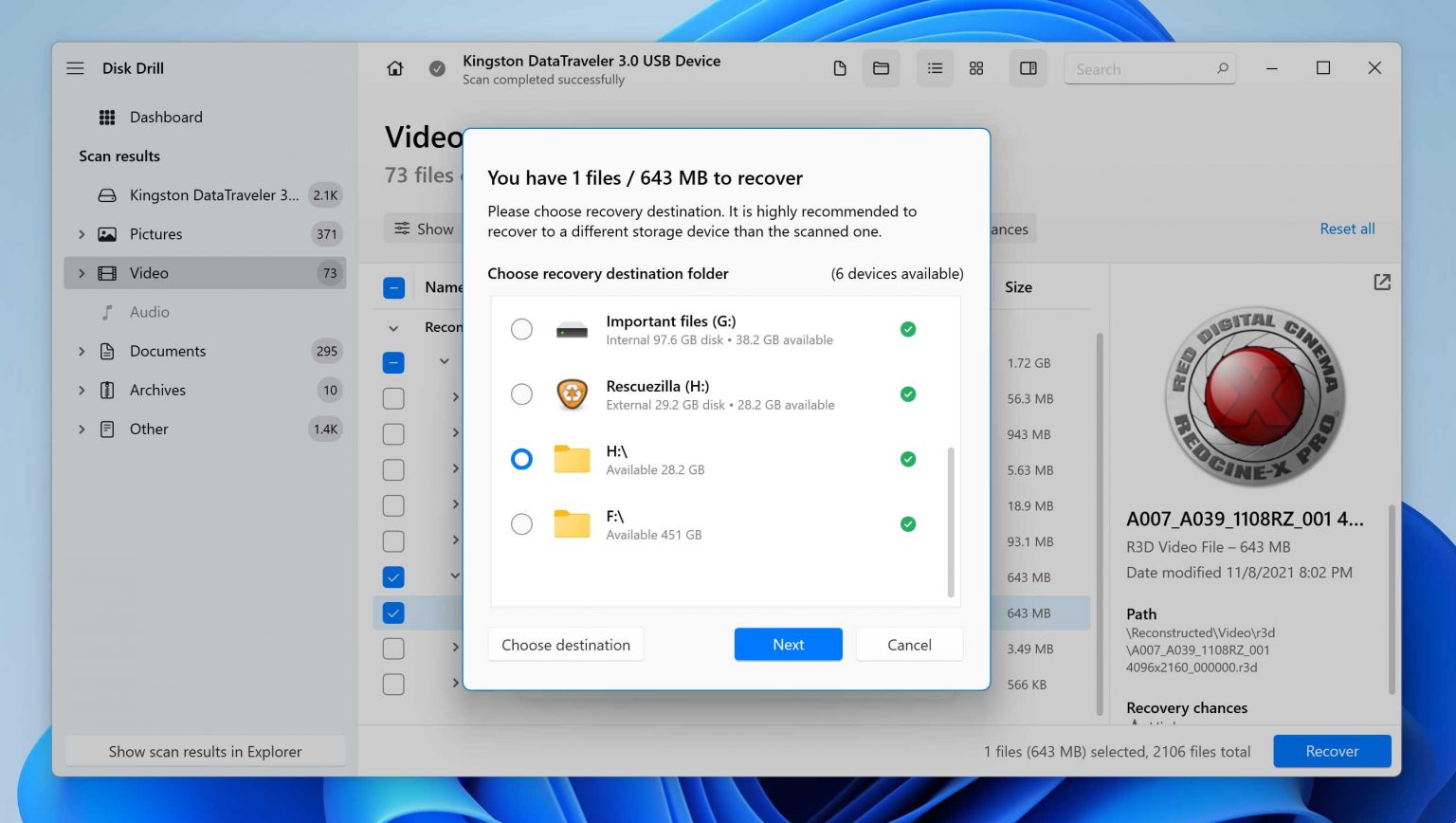This screenshot has height=823, width=1456.
Task: Expand the Pictures category
Action: pos(82,234)
